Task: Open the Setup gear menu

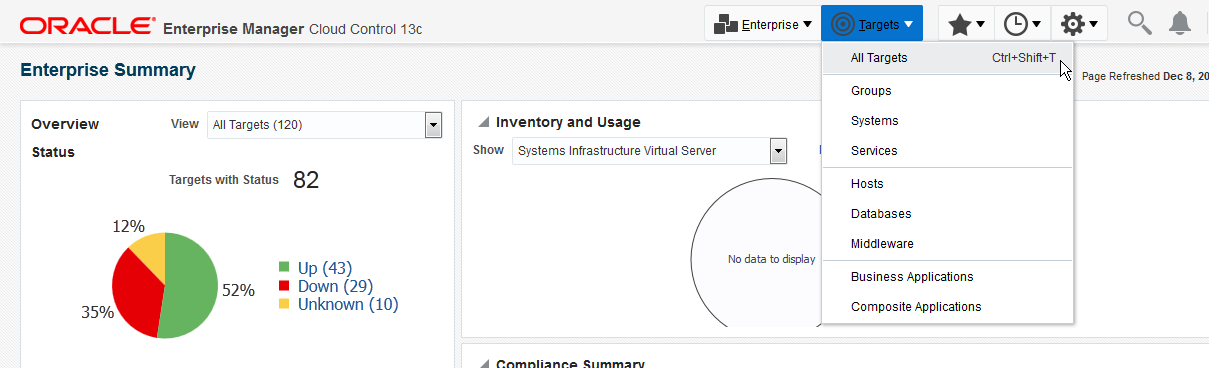Action: tap(1080, 23)
